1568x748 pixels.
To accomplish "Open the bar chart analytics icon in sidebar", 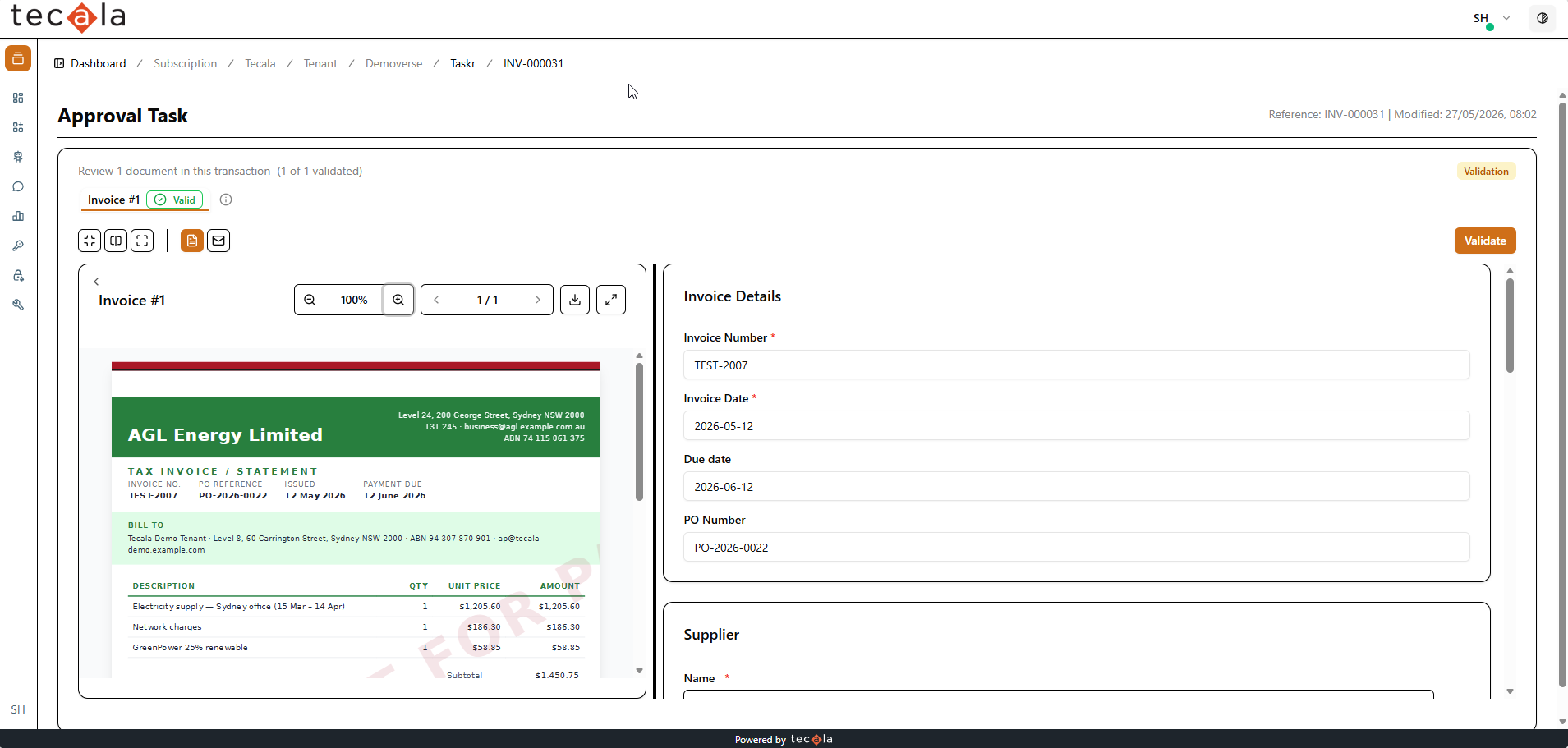I will coord(18,216).
